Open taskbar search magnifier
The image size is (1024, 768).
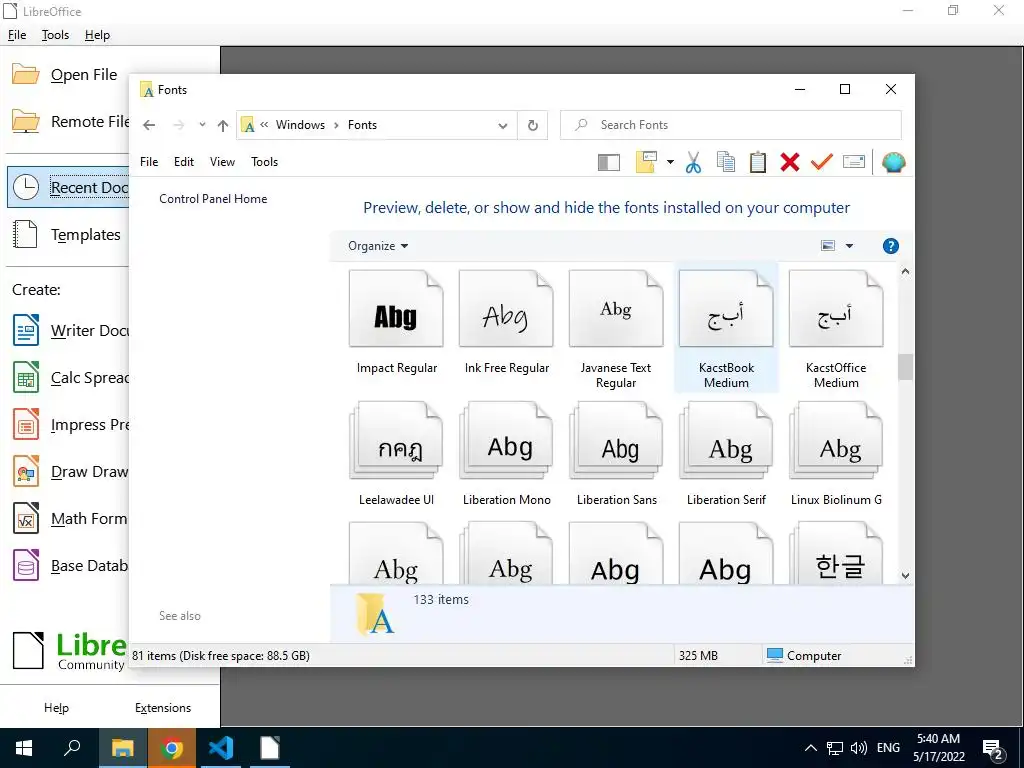pos(72,748)
